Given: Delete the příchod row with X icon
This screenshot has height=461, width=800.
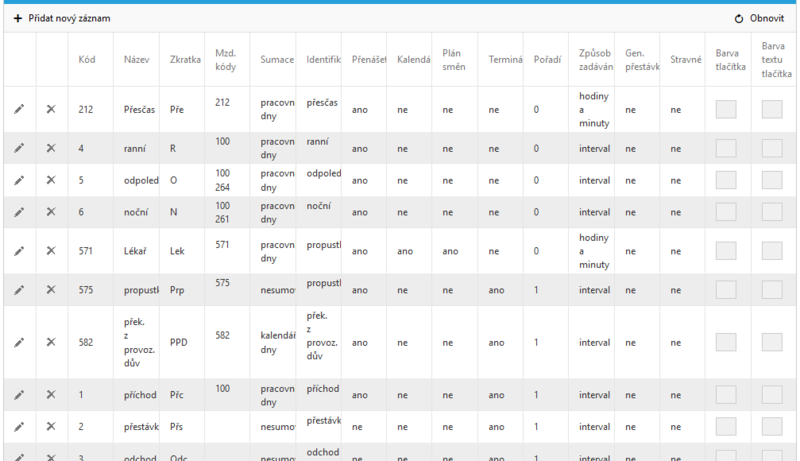Looking at the screenshot, I should pyautogui.click(x=51, y=395).
